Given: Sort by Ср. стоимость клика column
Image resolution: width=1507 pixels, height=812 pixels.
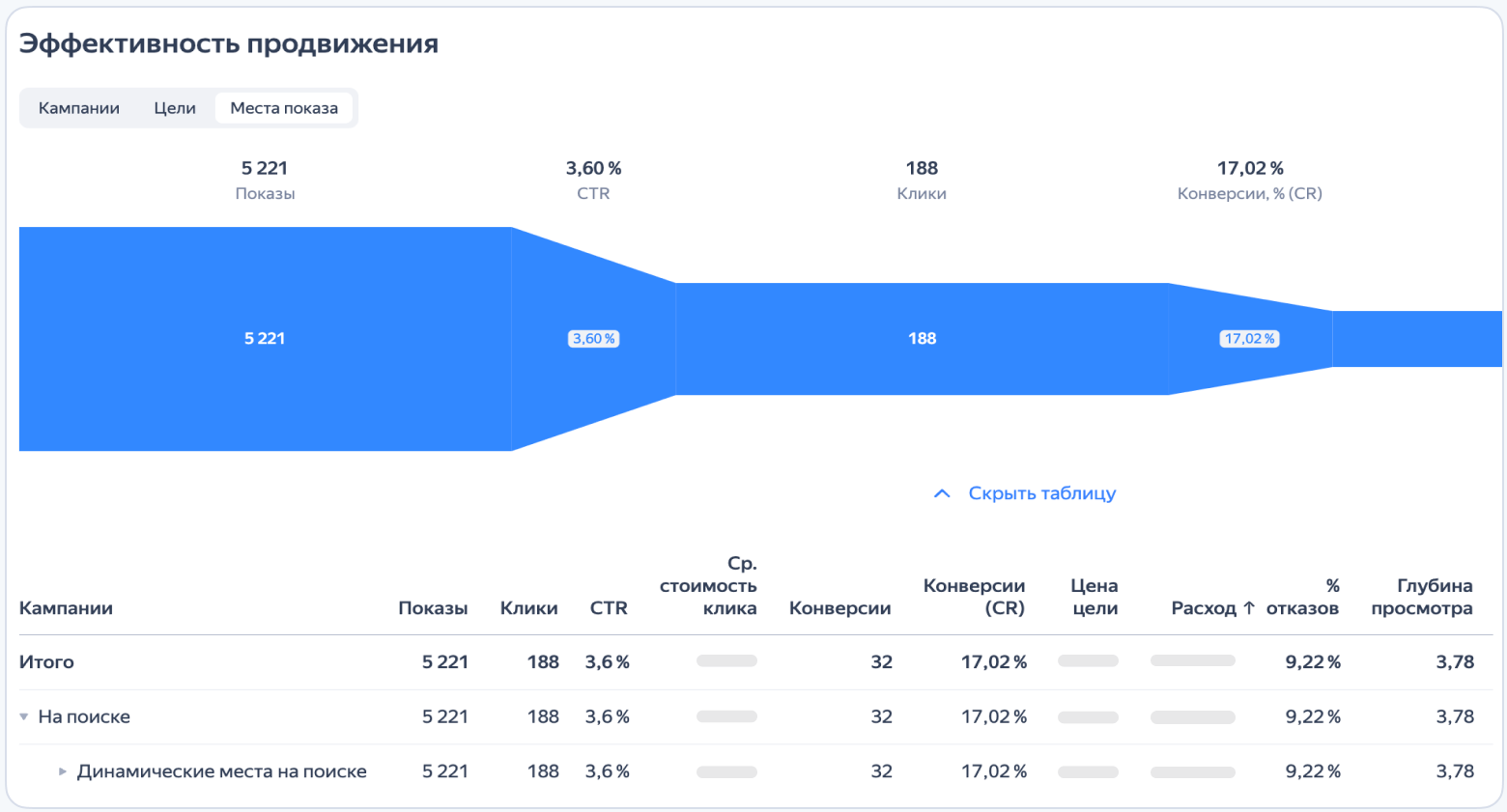Looking at the screenshot, I should (708, 586).
